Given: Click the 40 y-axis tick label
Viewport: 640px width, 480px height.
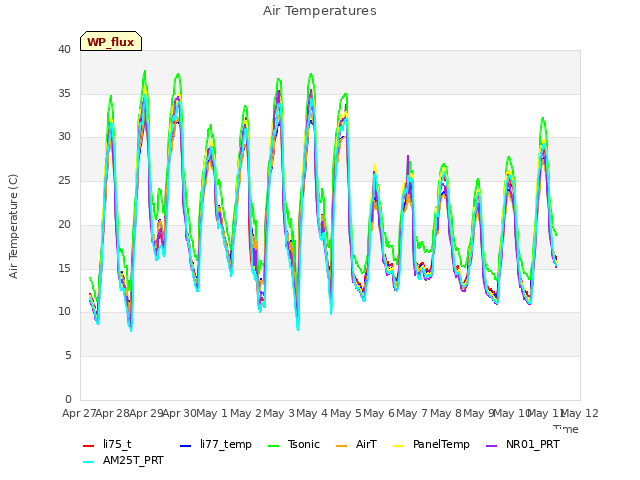Looking at the screenshot, I should (64, 49).
